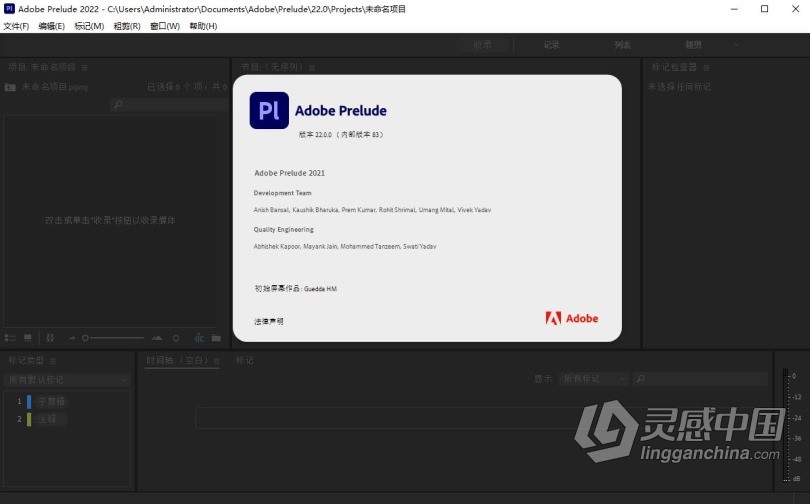Image resolution: width=810 pixels, height=504 pixels.
Task: Open the 粗剪(R) menu
Action: [127, 26]
